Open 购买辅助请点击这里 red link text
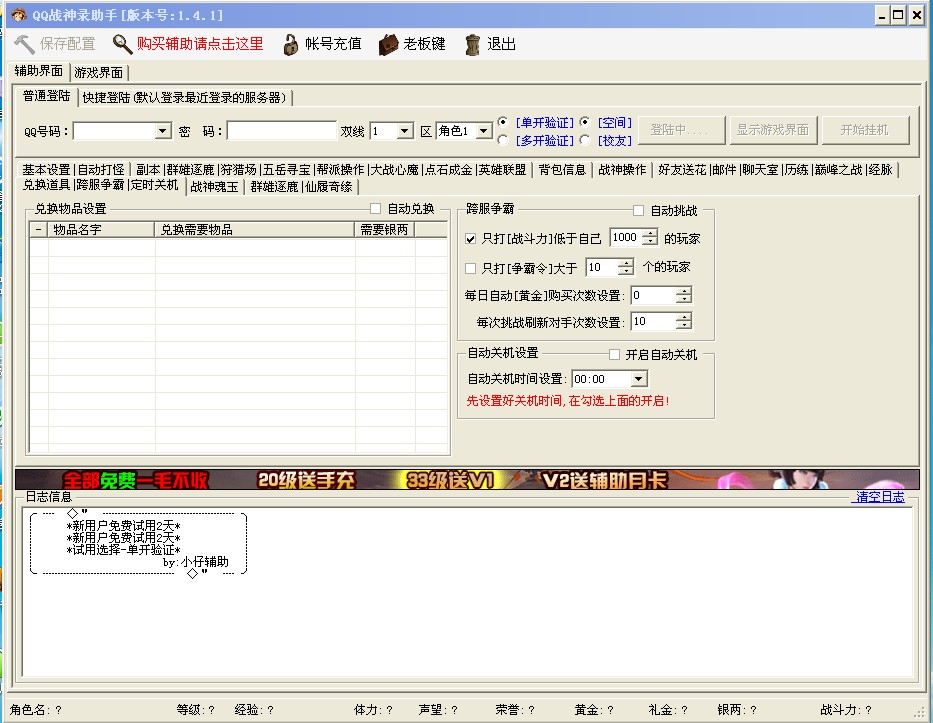This screenshot has height=723, width=933. point(200,44)
